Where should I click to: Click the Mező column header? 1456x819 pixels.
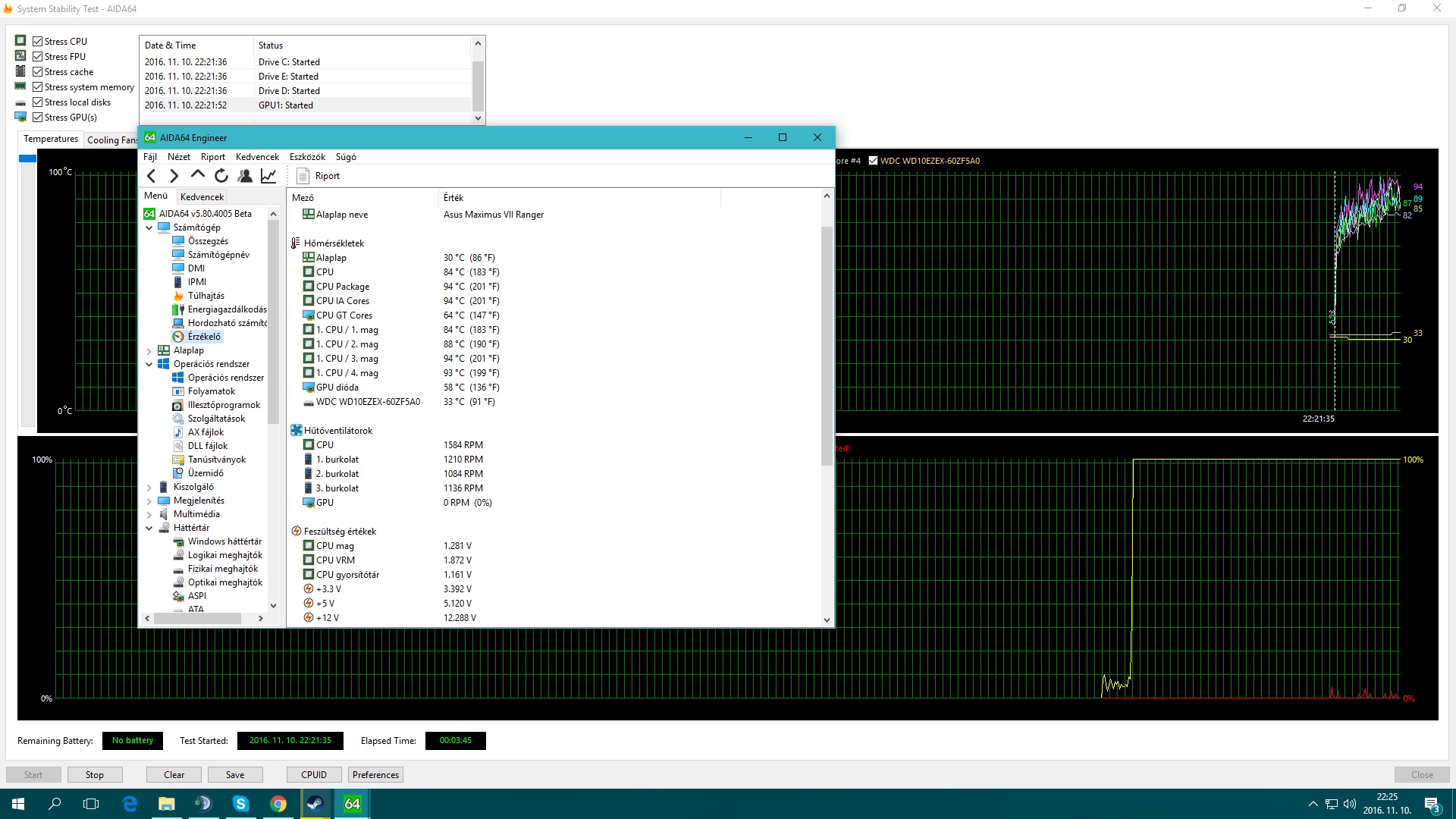[x=362, y=198]
